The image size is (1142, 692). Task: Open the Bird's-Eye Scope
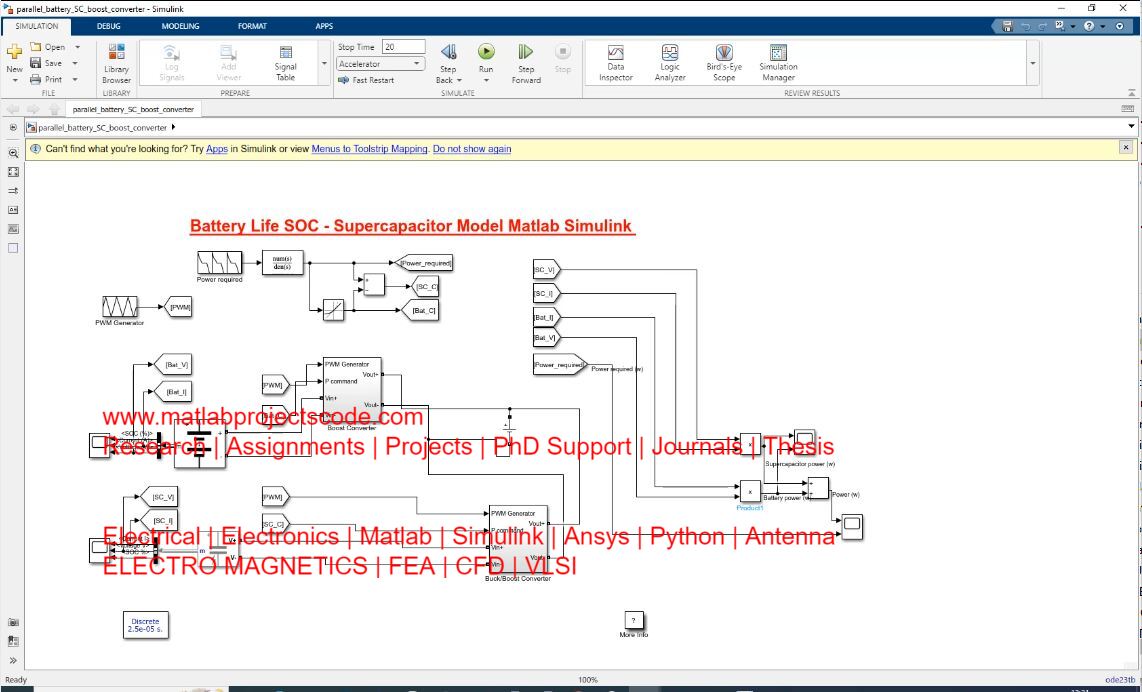coord(724,63)
